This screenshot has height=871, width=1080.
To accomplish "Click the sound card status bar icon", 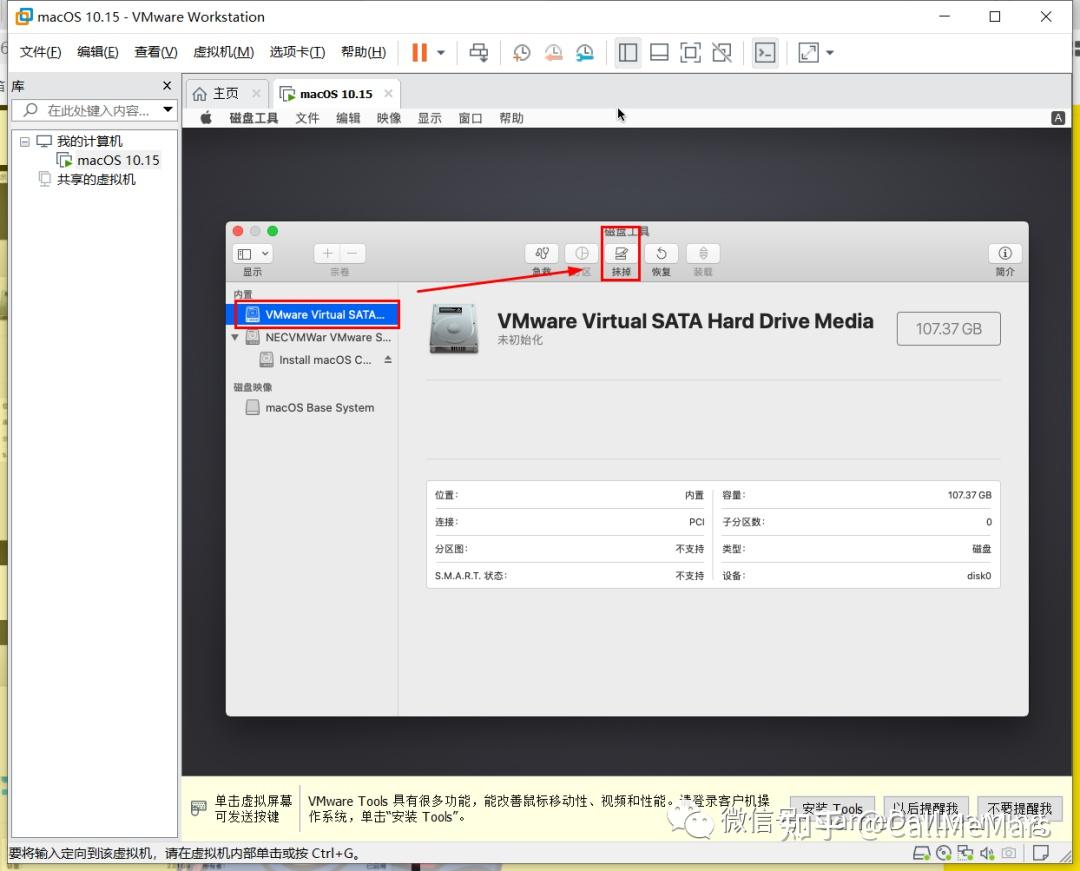I will 987,854.
